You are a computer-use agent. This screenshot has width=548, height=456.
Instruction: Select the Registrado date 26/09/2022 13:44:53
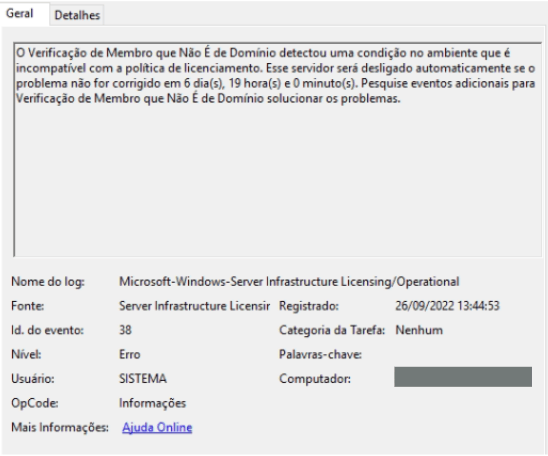447,306
